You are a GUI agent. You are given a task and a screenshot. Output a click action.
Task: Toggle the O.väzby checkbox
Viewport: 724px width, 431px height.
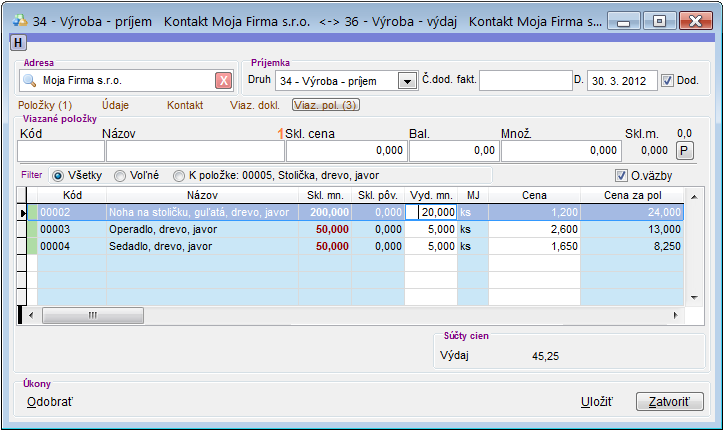click(x=622, y=176)
